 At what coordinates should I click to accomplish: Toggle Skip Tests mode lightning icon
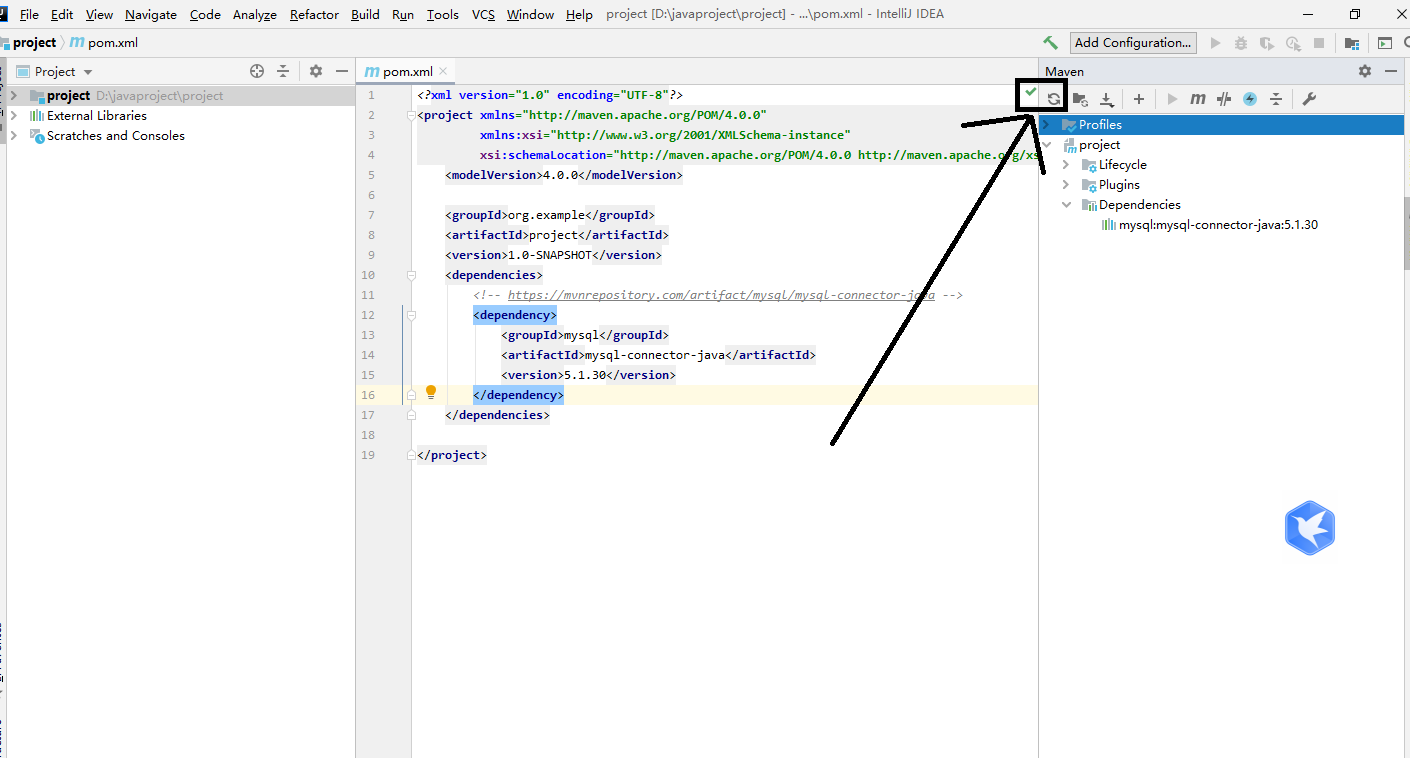point(1250,99)
